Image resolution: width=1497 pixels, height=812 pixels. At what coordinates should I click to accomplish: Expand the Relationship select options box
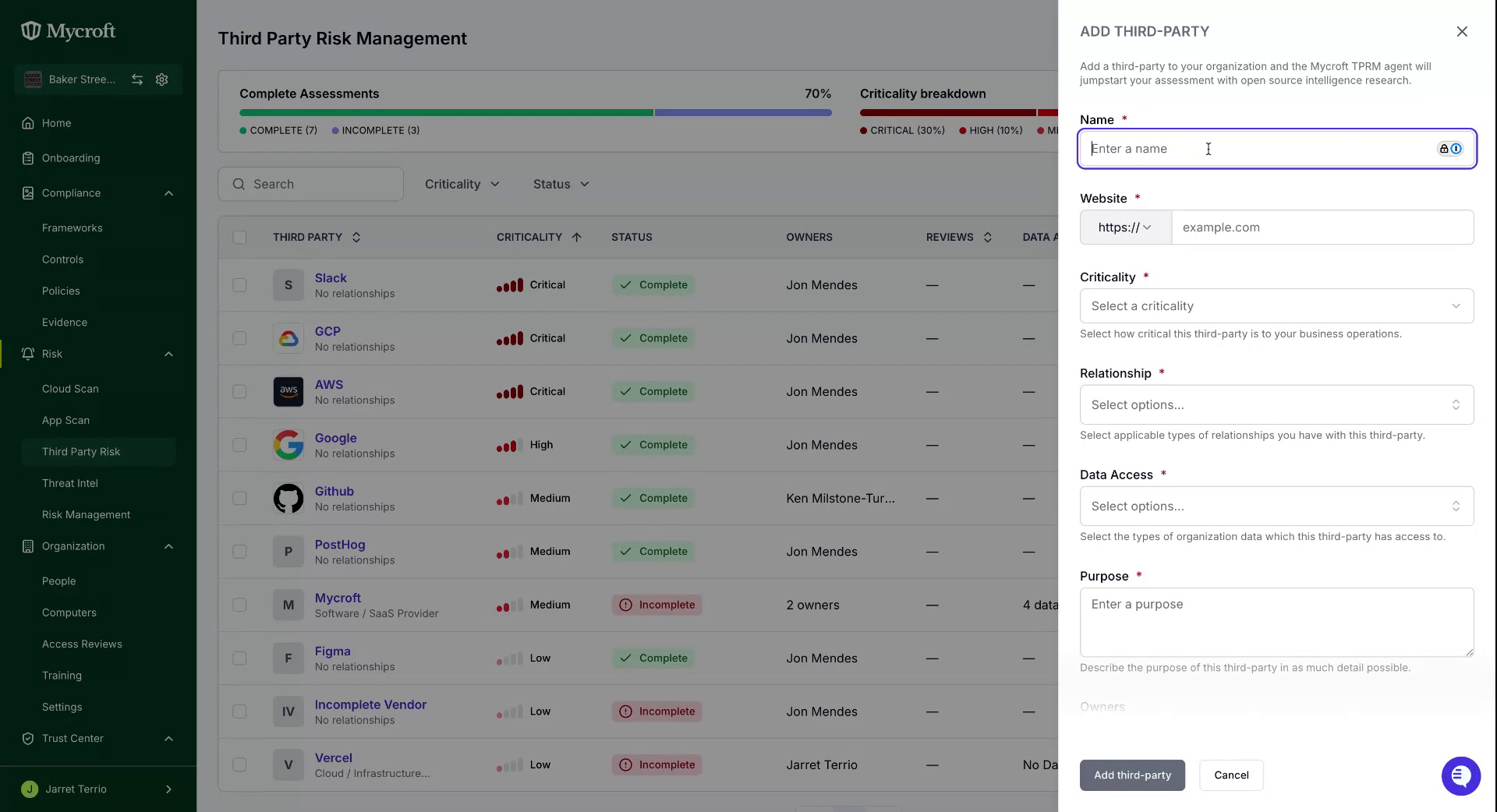point(1276,405)
